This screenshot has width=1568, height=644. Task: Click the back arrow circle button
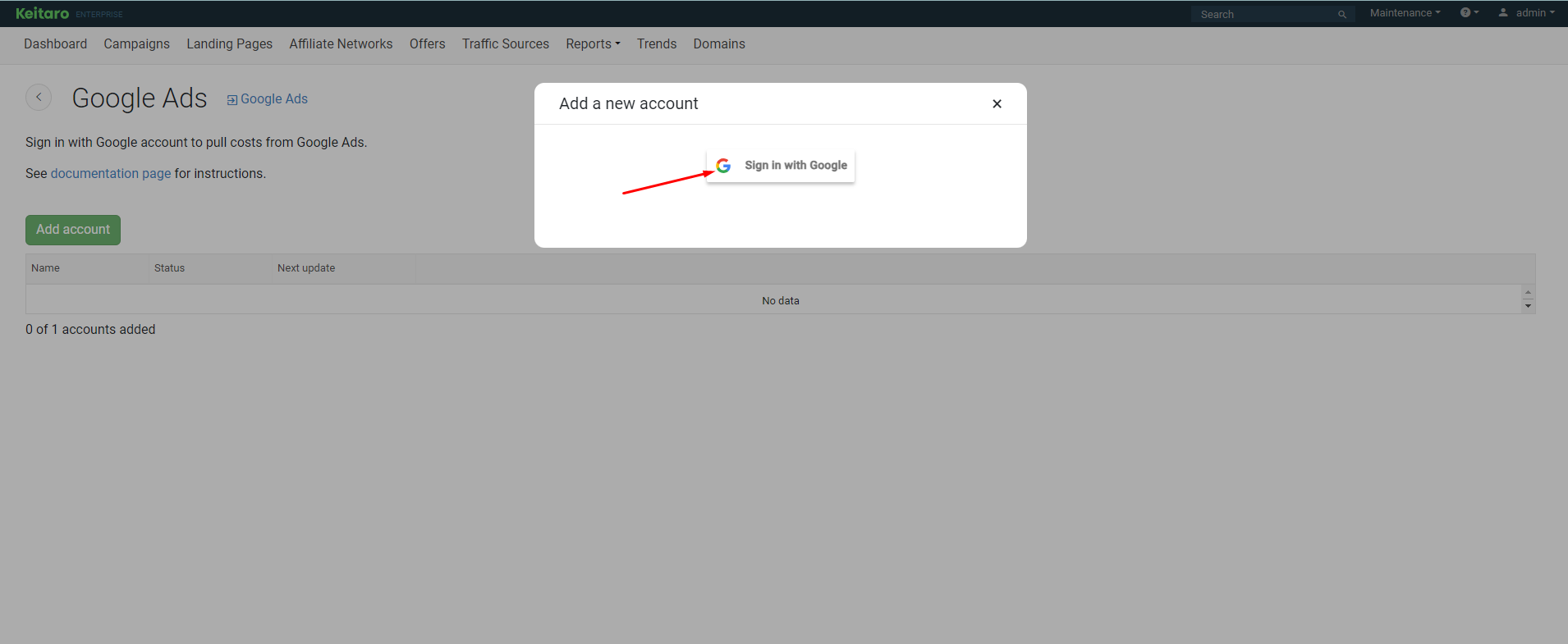(39, 97)
